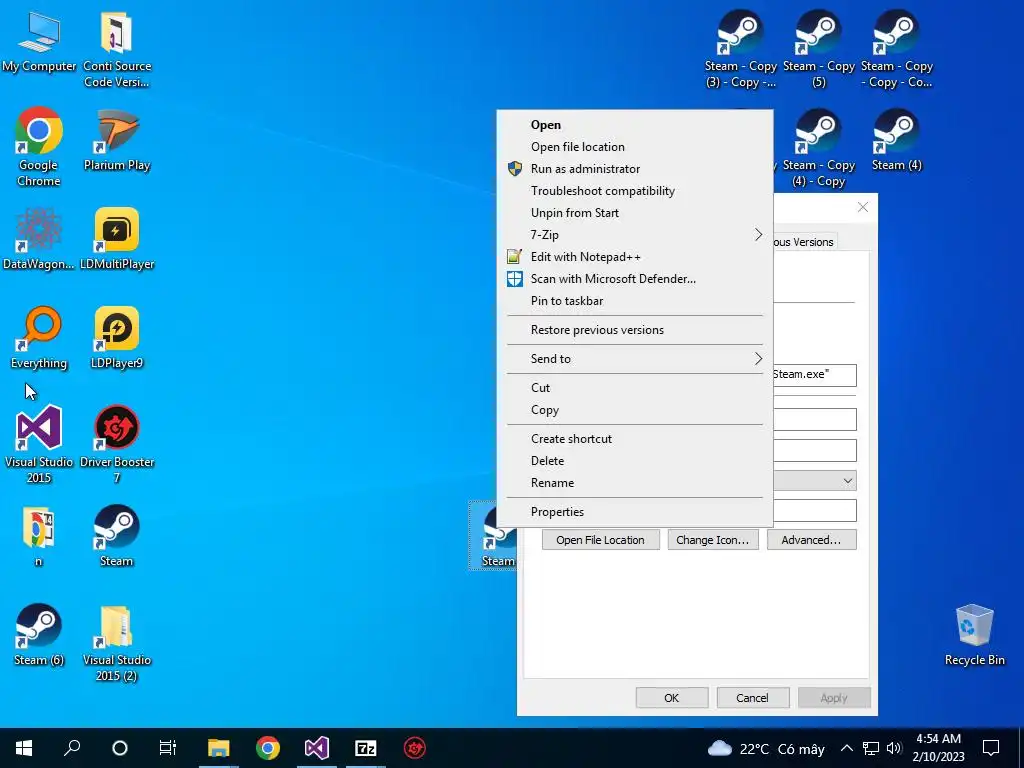Open taskbar search magnifier

(x=72, y=748)
